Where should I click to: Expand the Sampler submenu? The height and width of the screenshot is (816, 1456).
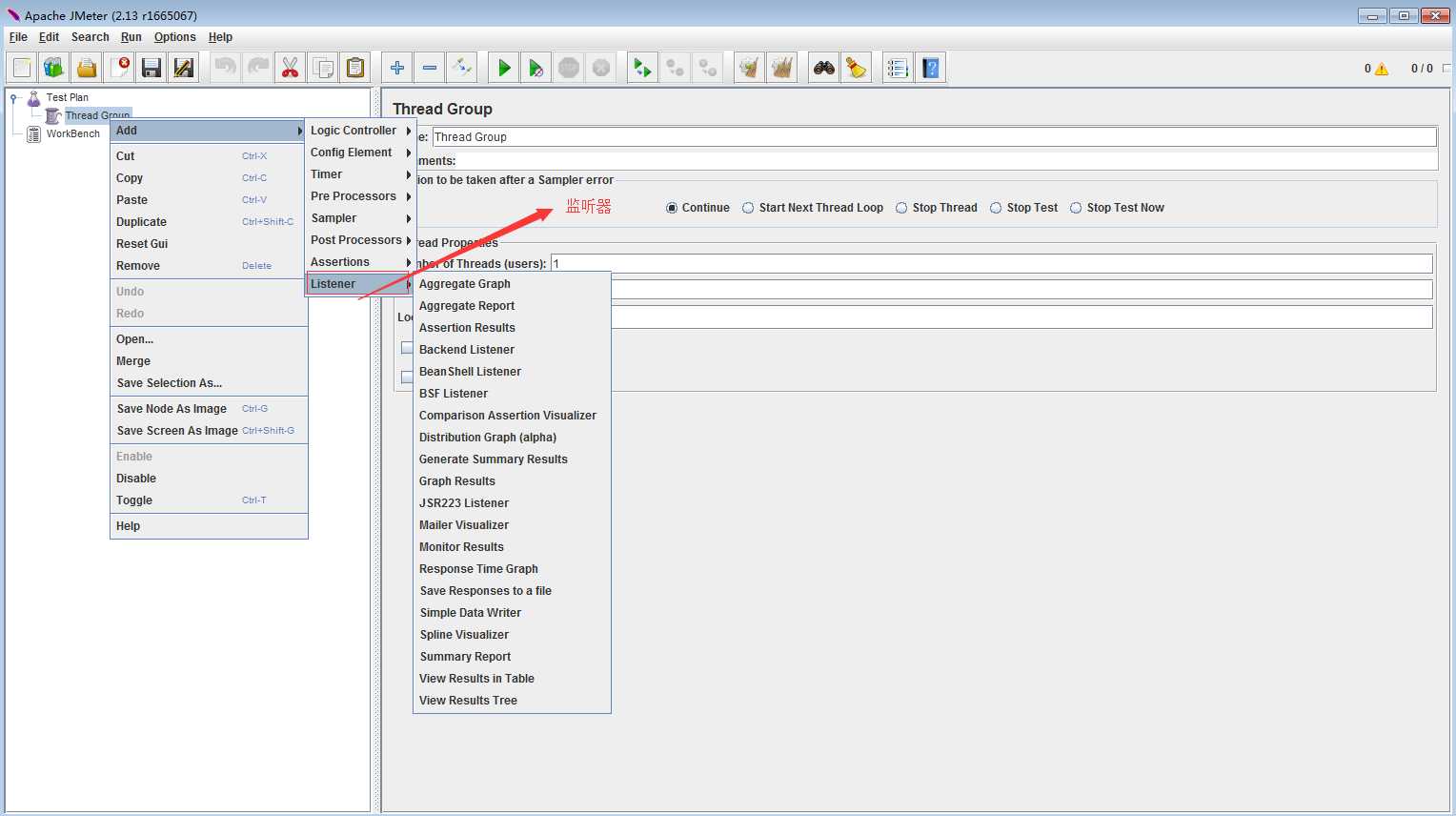(x=360, y=218)
